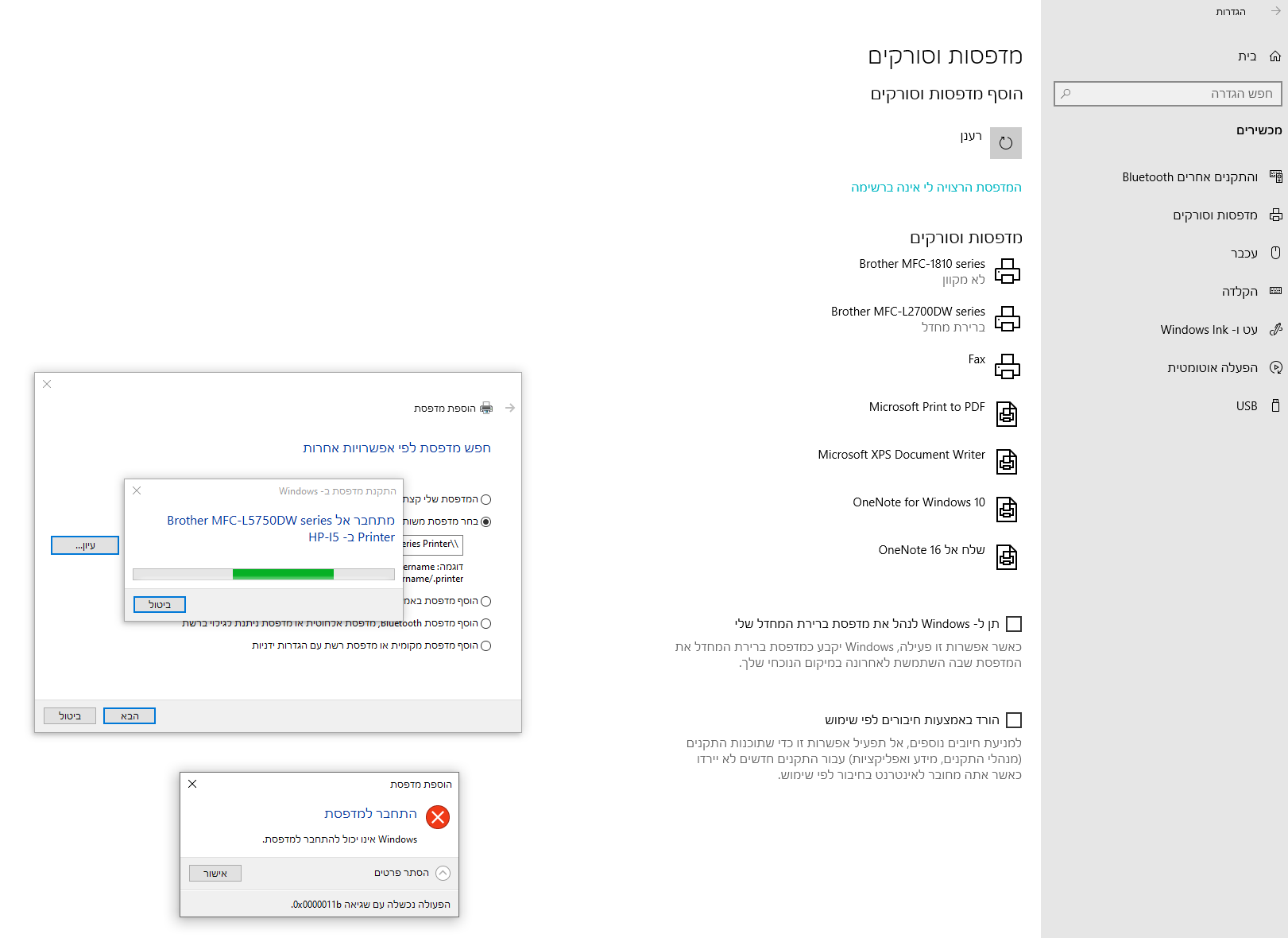Select the Fax device label

tap(977, 359)
